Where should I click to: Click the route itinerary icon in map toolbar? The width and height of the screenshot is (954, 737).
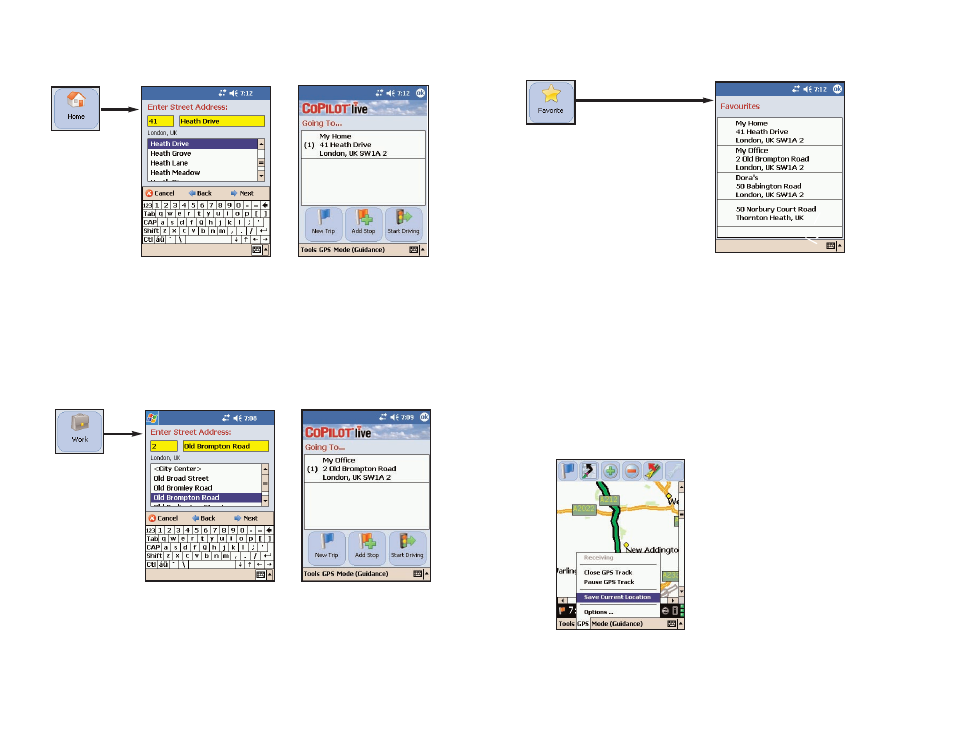[x=589, y=470]
